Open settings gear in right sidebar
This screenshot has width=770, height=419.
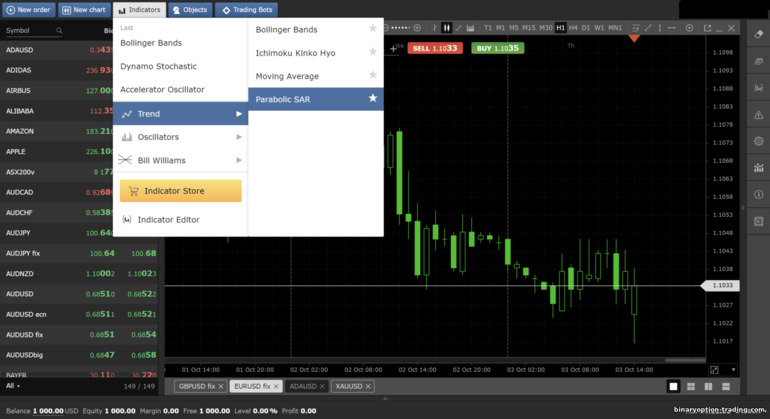tap(759, 141)
